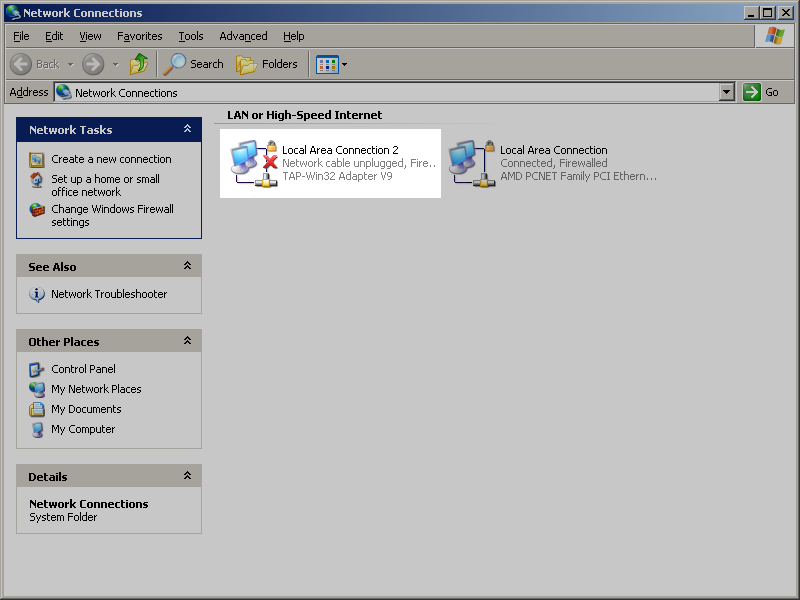Open the Forward history dropdown arrow
The image size is (800, 600).
point(115,65)
